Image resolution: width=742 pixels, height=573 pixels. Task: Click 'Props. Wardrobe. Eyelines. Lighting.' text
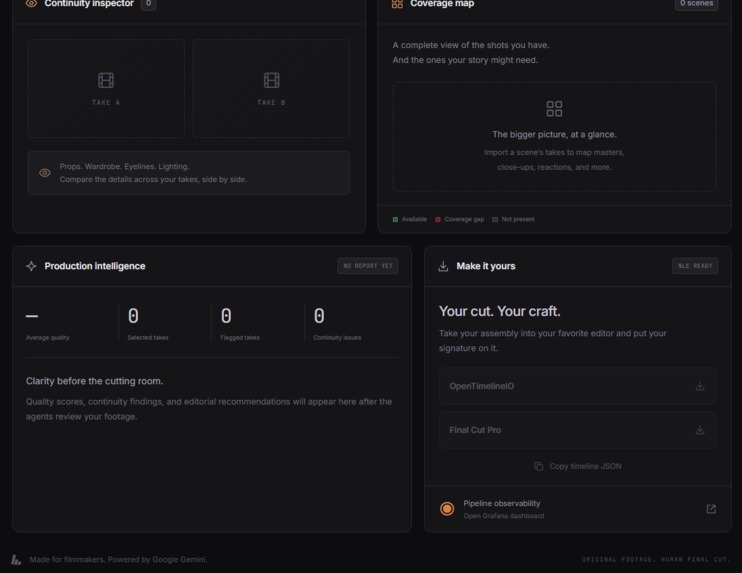[124, 167]
